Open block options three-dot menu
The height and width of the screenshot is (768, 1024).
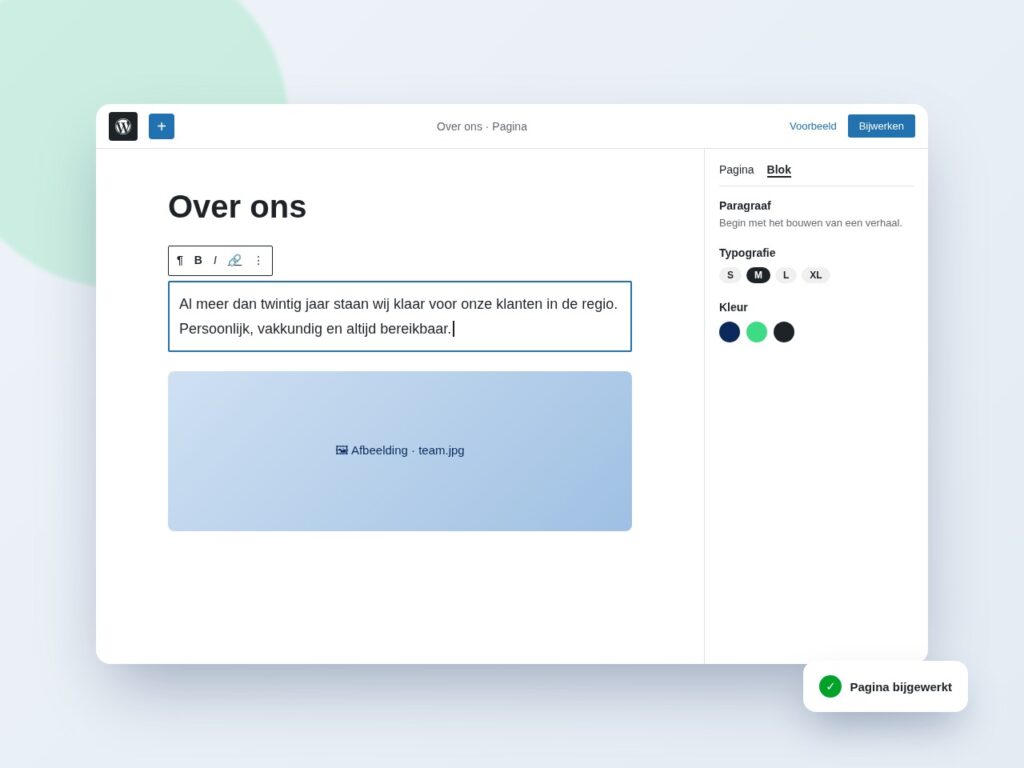click(x=259, y=260)
